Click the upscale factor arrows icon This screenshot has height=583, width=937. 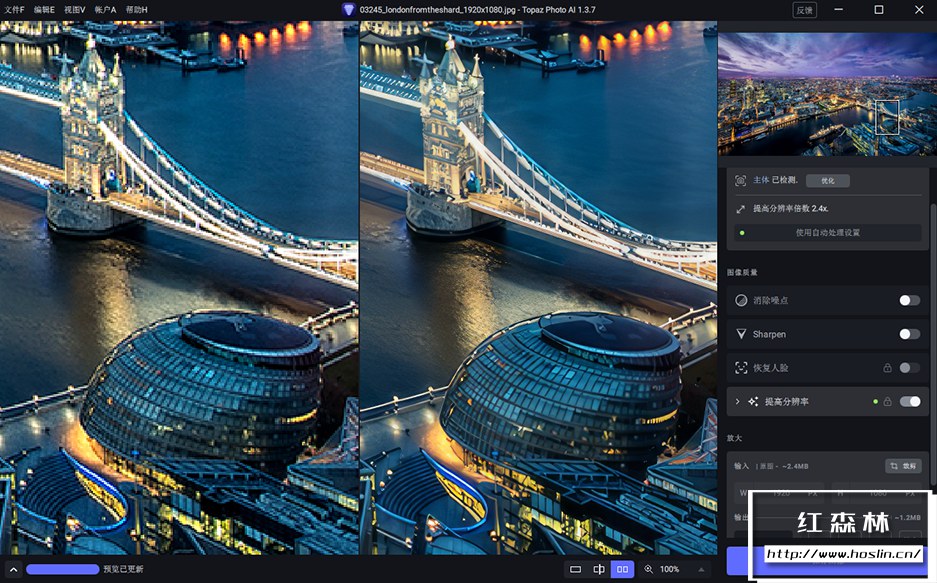click(740, 209)
